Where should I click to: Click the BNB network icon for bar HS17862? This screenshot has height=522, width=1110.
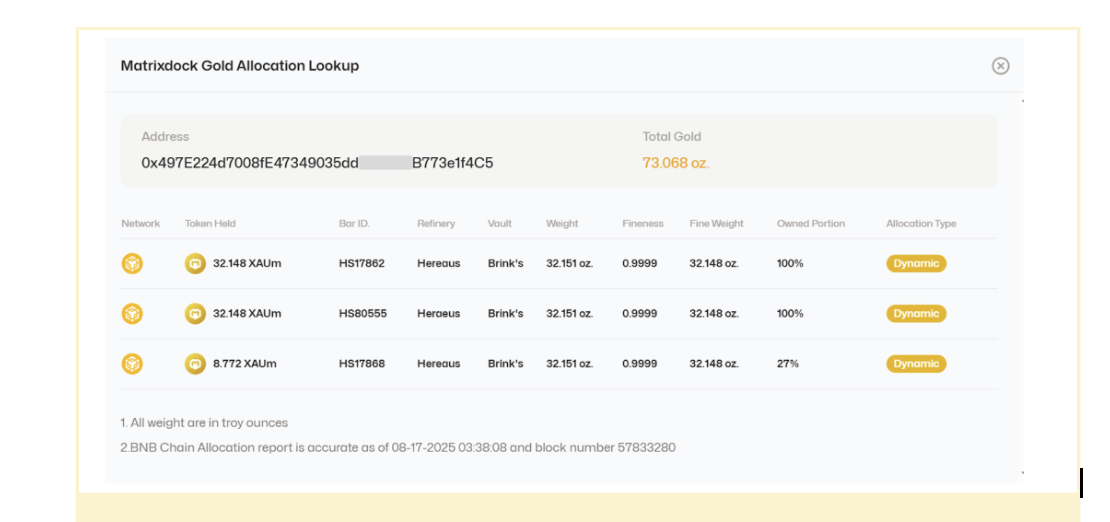tap(132, 264)
